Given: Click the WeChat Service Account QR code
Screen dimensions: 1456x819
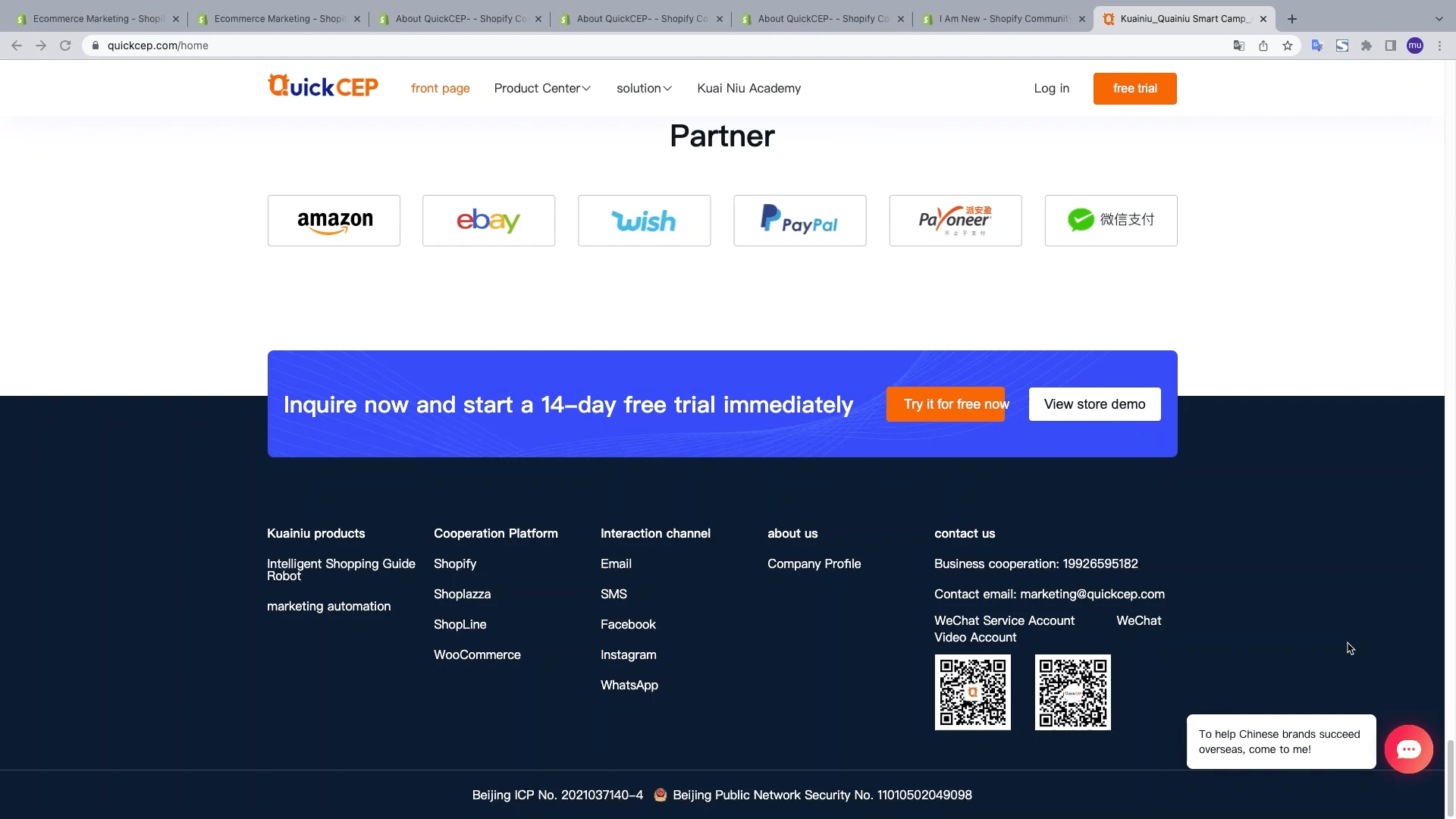Looking at the screenshot, I should tap(972, 692).
